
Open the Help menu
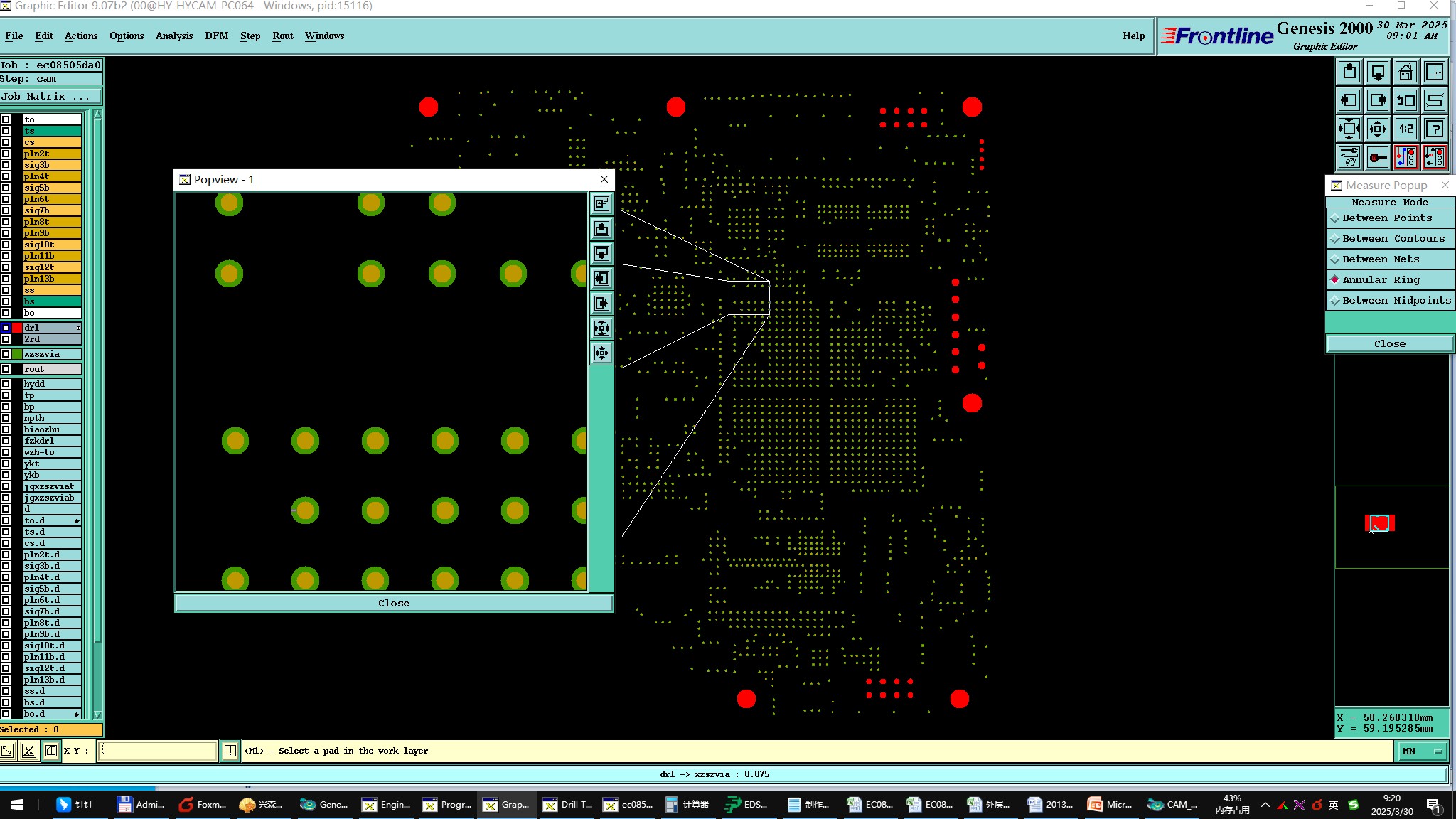coord(1134,36)
